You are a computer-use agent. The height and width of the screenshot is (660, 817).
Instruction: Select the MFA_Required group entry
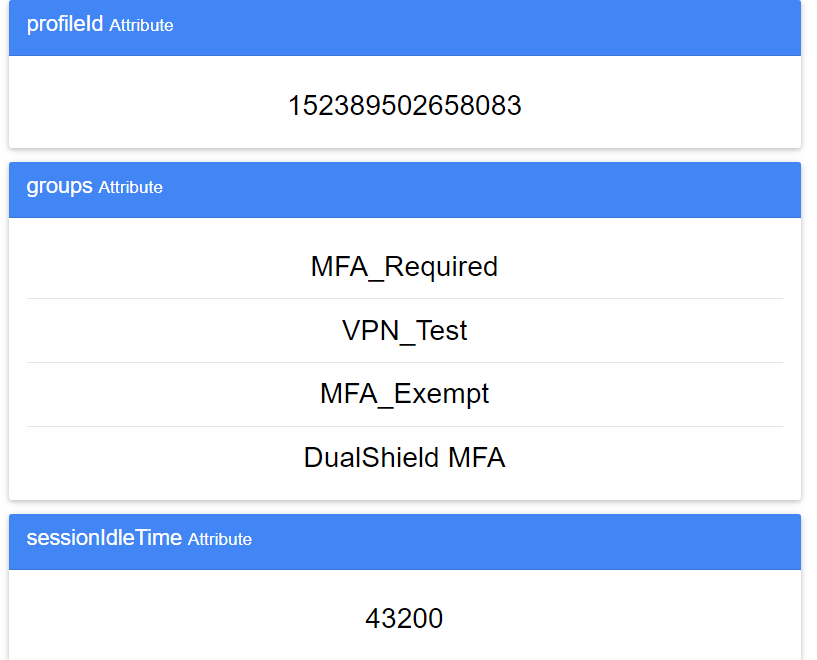(x=404, y=267)
